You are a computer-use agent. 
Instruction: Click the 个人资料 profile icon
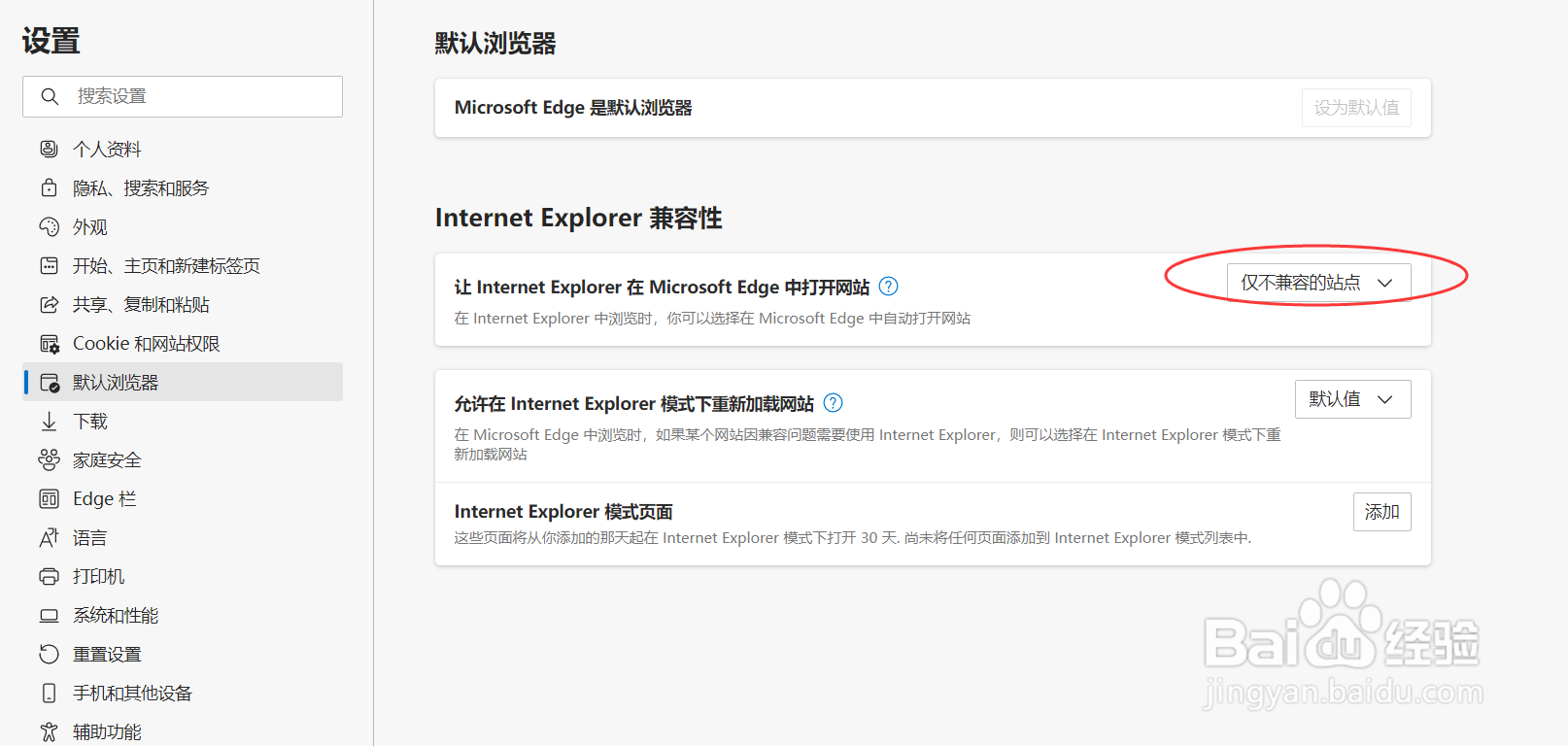pos(49,149)
